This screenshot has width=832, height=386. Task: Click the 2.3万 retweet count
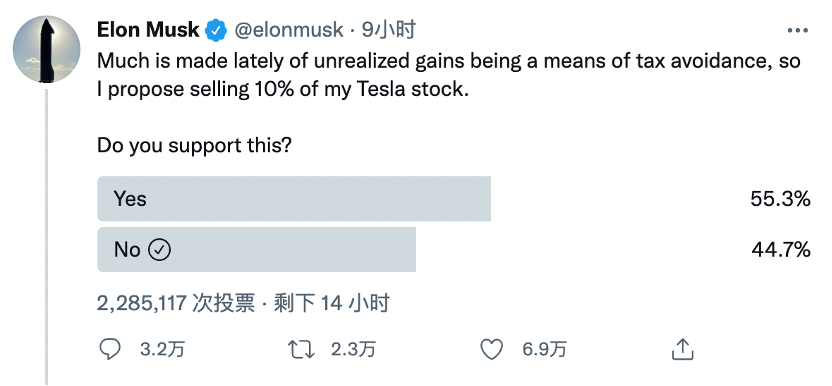[x=353, y=349]
